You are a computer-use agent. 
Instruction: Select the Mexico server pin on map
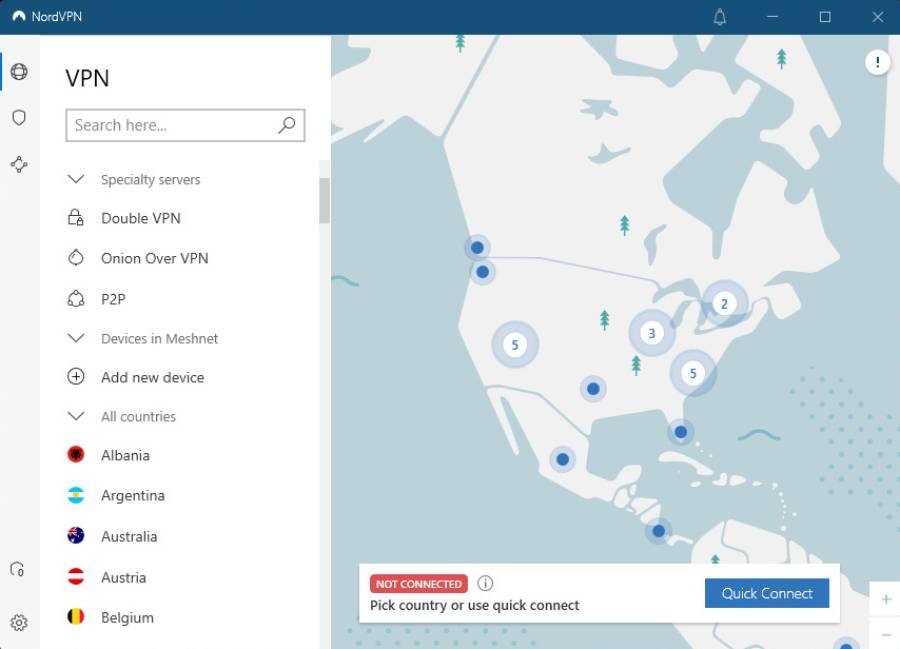tap(562, 459)
